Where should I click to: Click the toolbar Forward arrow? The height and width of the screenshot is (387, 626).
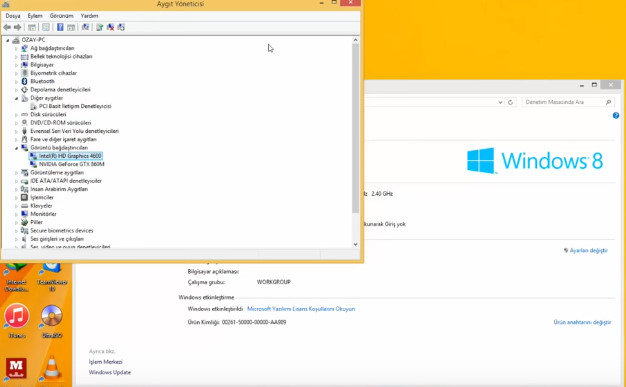pyautogui.click(x=18, y=27)
